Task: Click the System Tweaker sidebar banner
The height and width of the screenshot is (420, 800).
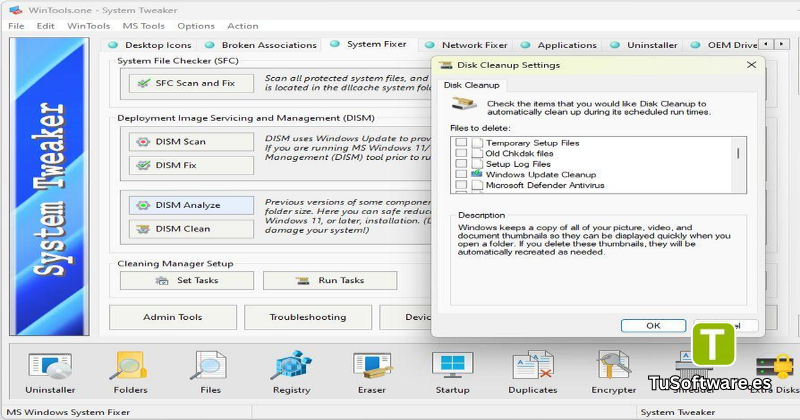Action: 49,187
